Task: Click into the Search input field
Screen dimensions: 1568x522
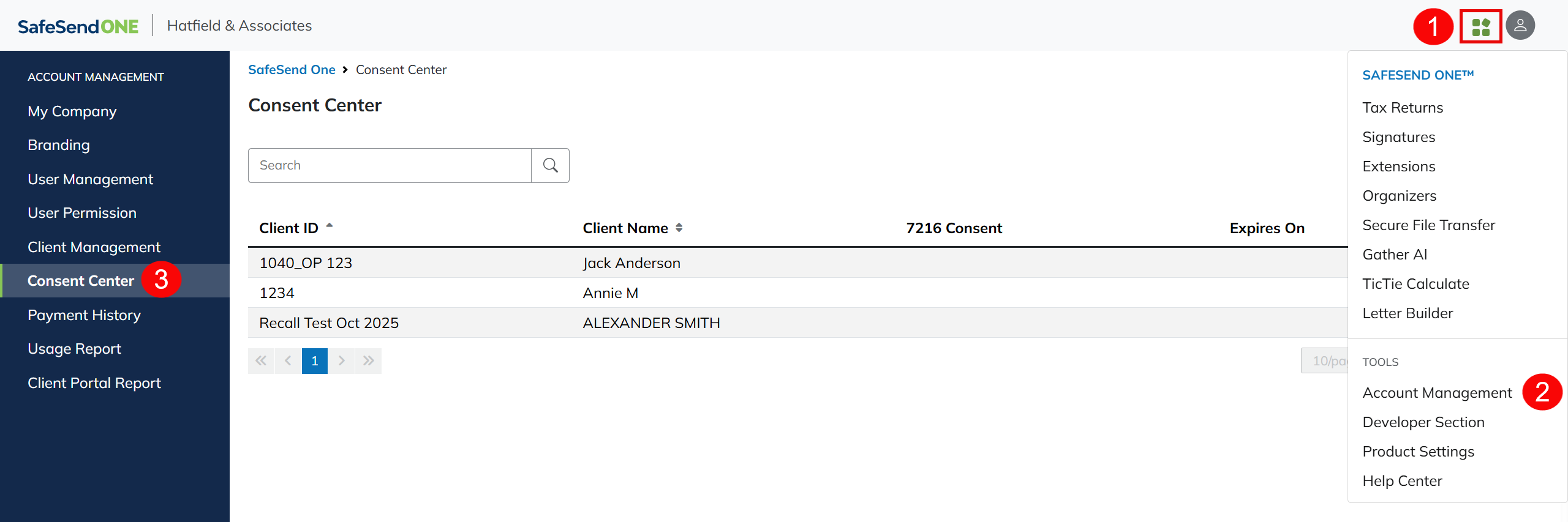Action: tap(390, 165)
